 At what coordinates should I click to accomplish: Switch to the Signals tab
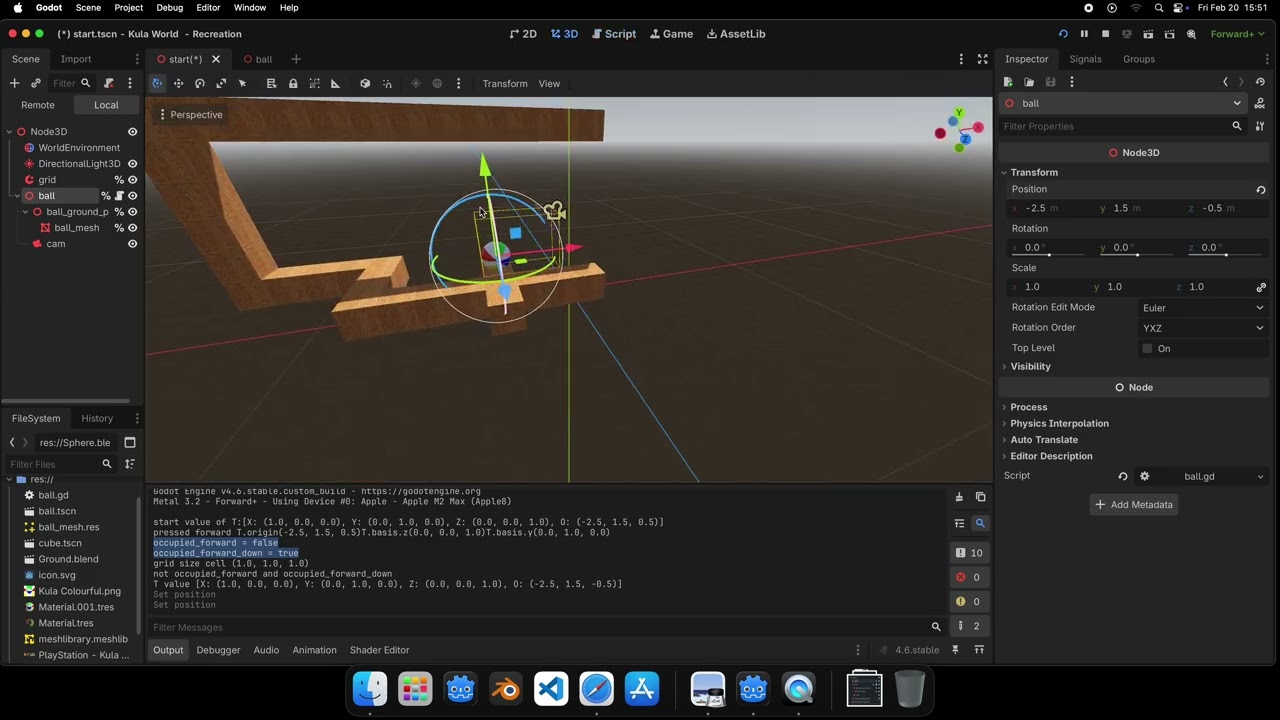[1085, 59]
